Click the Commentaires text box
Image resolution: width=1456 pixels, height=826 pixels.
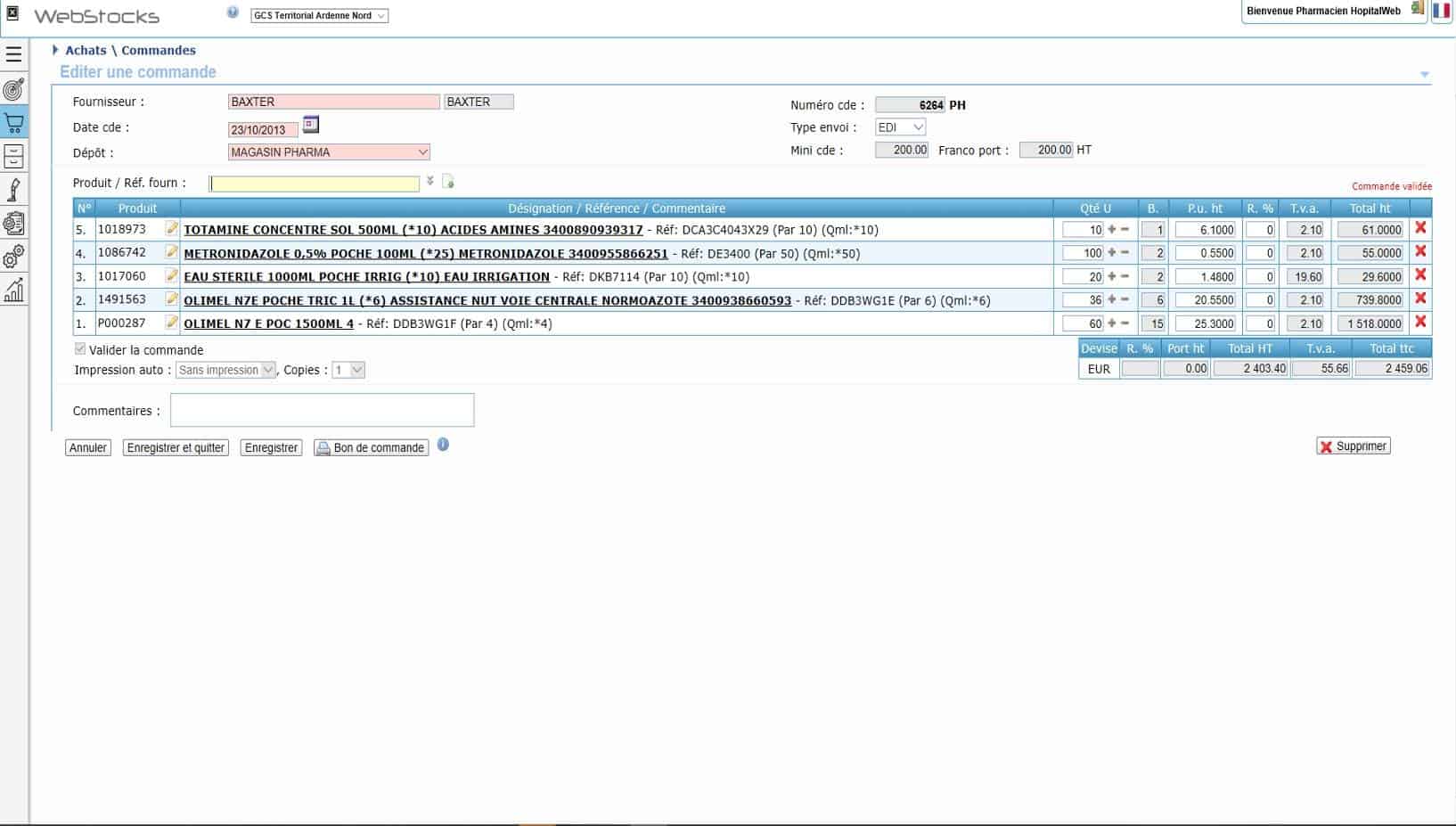322,410
